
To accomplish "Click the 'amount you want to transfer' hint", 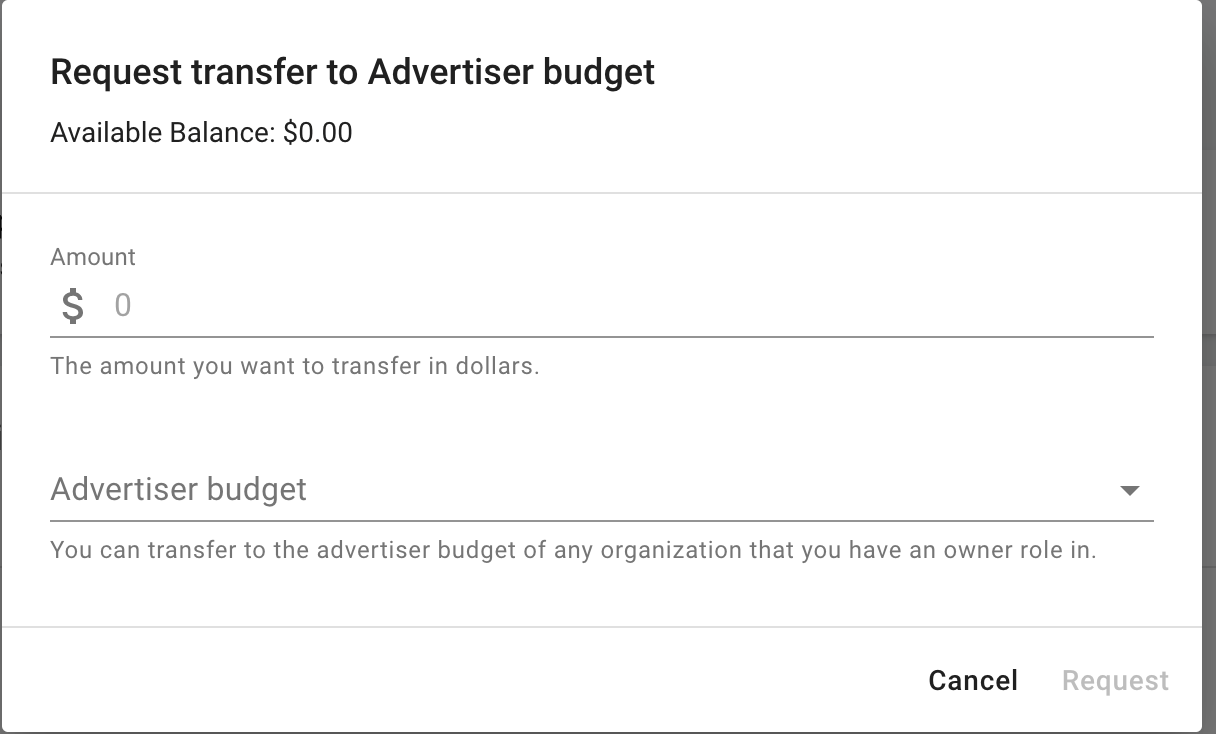I will 294,366.
